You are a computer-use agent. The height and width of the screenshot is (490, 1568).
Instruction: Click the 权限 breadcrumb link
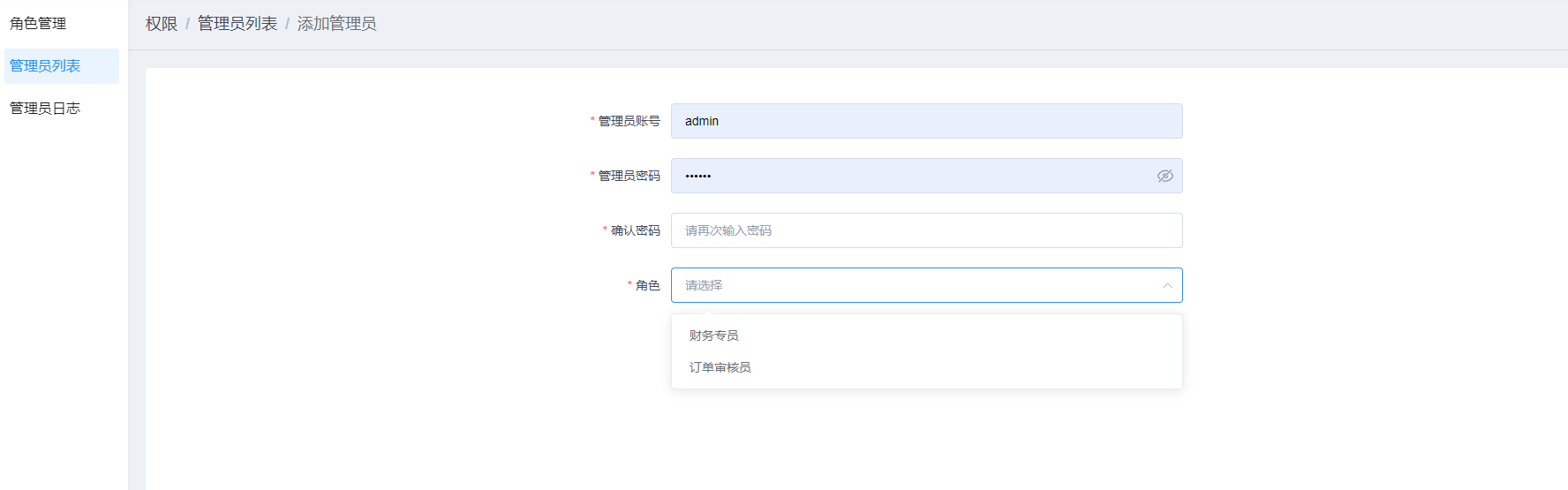pos(161,24)
